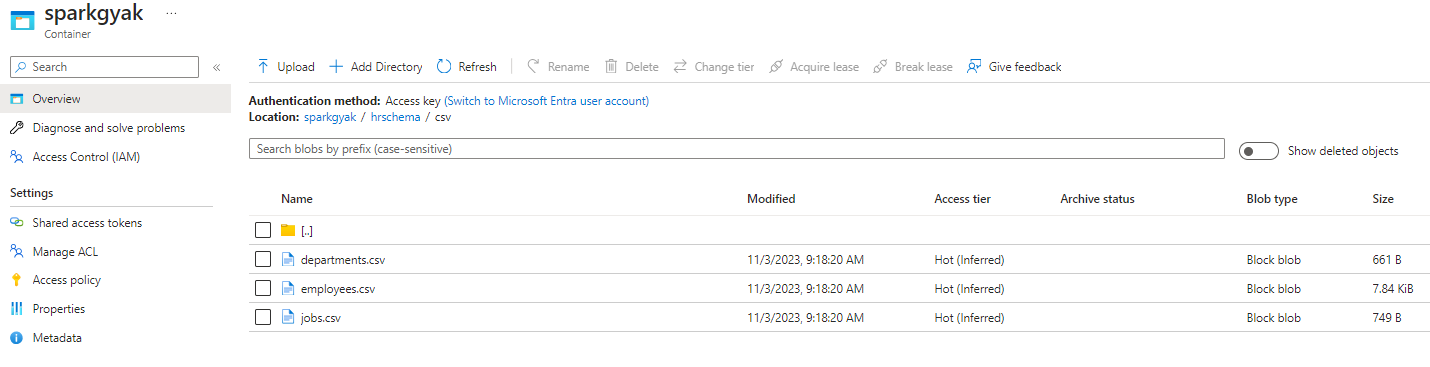Image resolution: width=1430 pixels, height=367 pixels.
Task: Select the employees.csv checkbox
Action: coord(263,288)
